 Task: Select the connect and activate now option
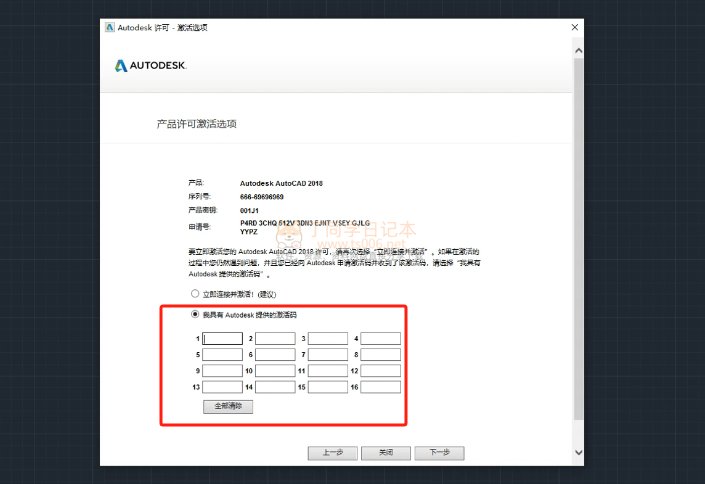(195, 294)
